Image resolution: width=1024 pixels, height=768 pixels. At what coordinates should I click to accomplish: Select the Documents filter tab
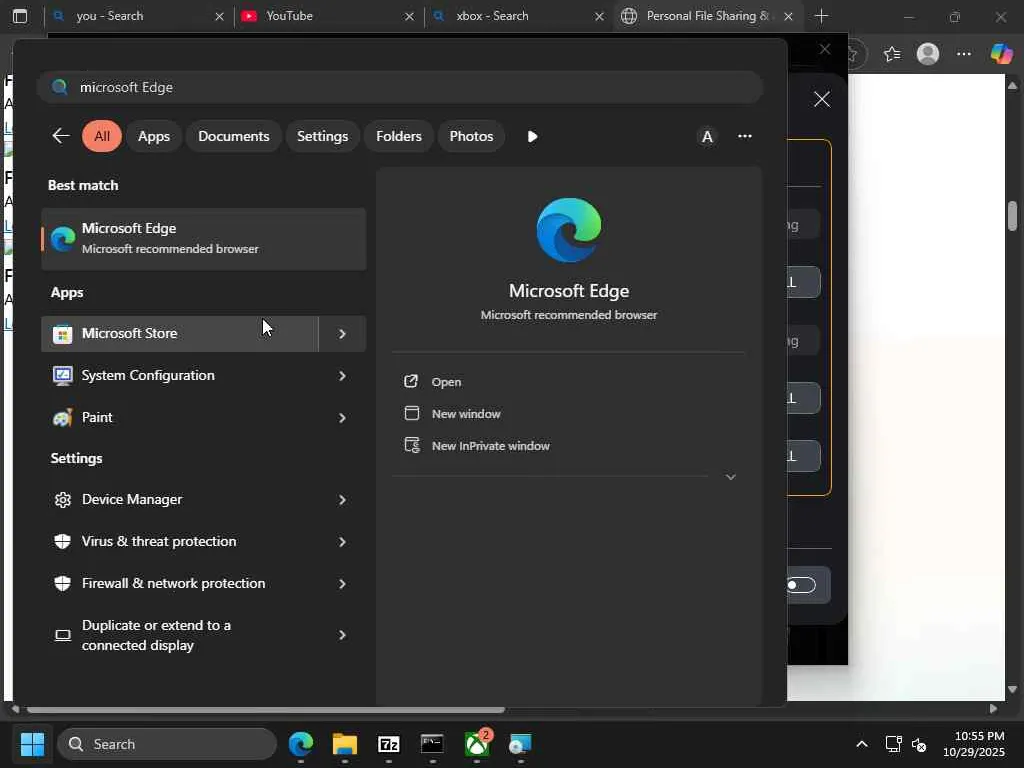click(233, 136)
